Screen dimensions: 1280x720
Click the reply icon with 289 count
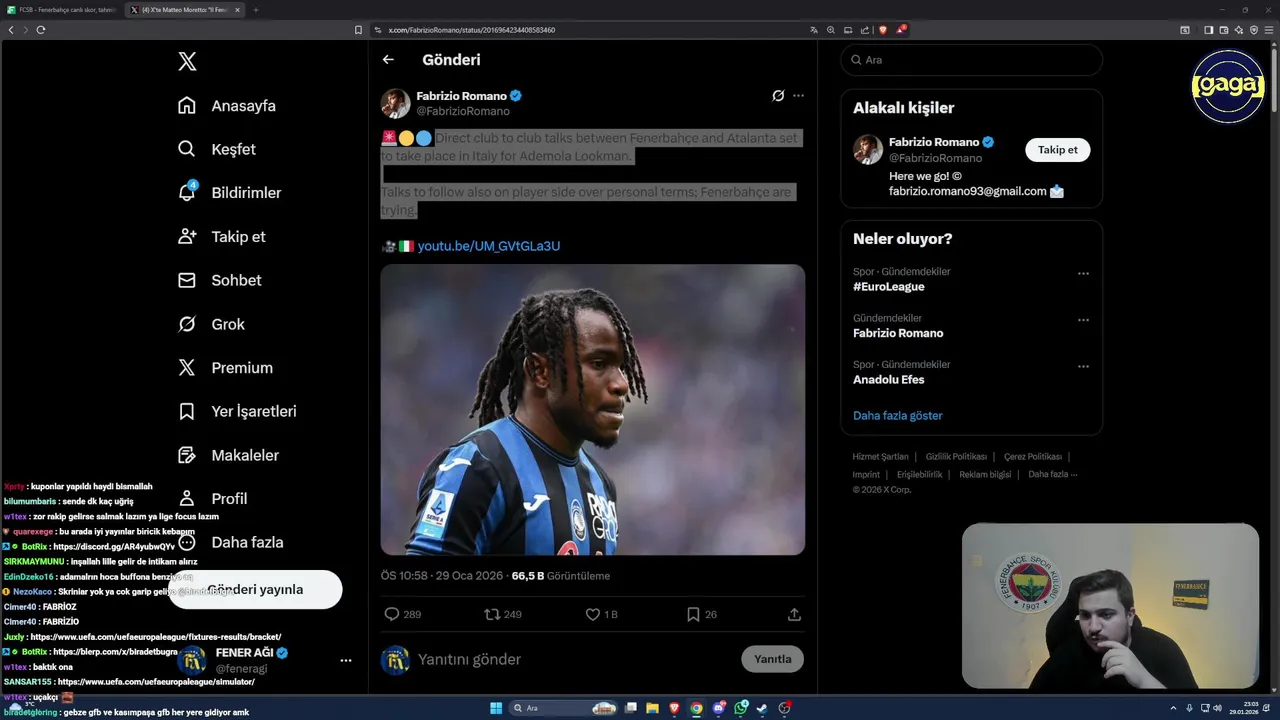[x=392, y=614]
